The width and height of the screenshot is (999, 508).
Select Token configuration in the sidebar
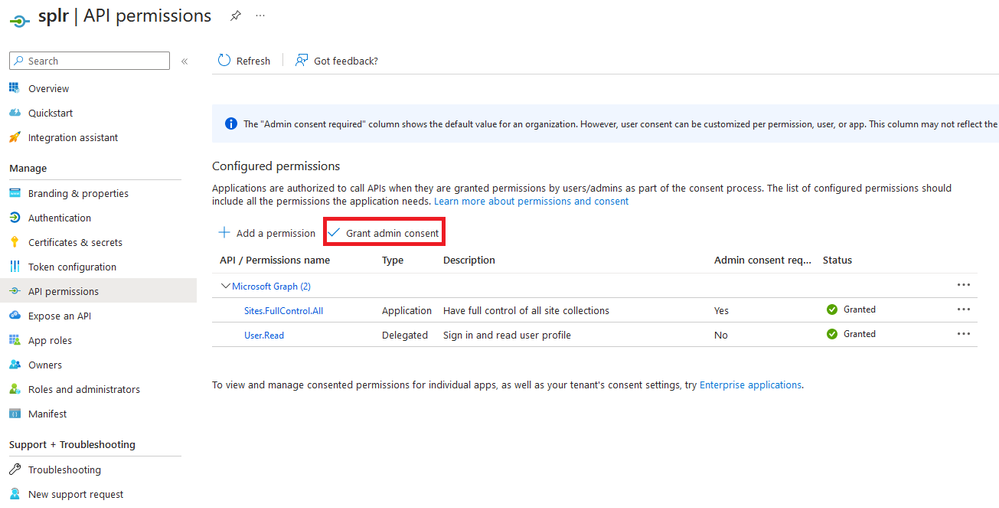[72, 267]
